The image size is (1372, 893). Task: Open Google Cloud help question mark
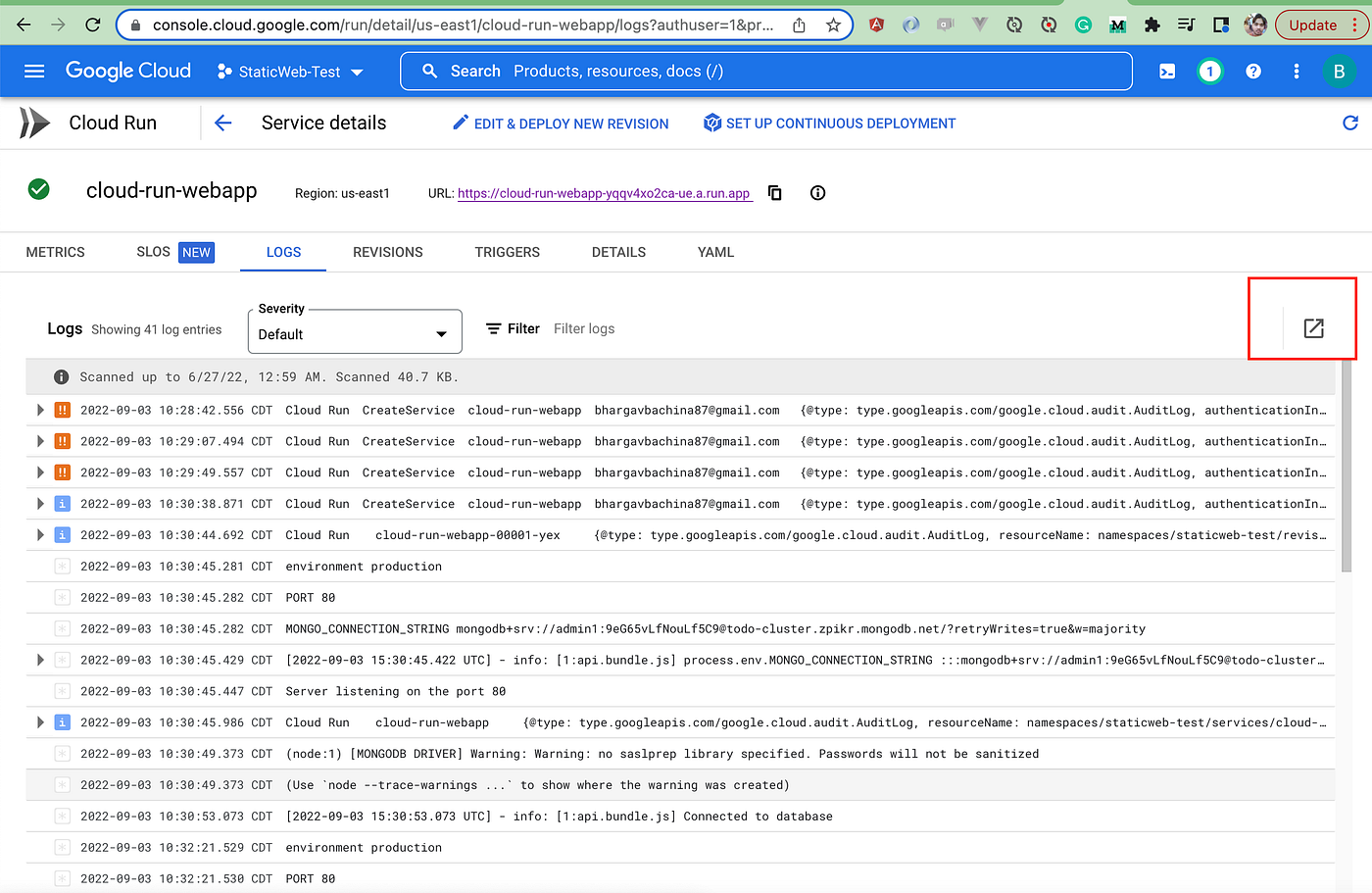click(x=1252, y=71)
